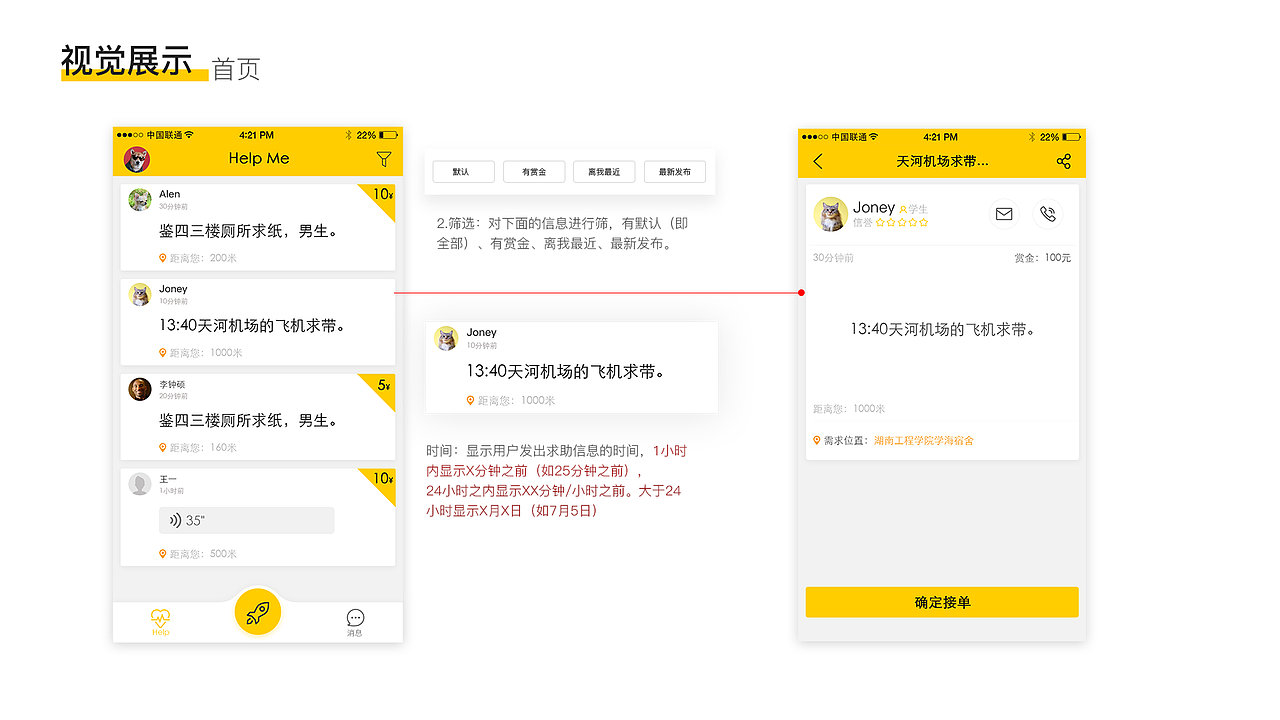Click the 王一 user name
Screen dimensions: 1280x720
tap(168, 480)
